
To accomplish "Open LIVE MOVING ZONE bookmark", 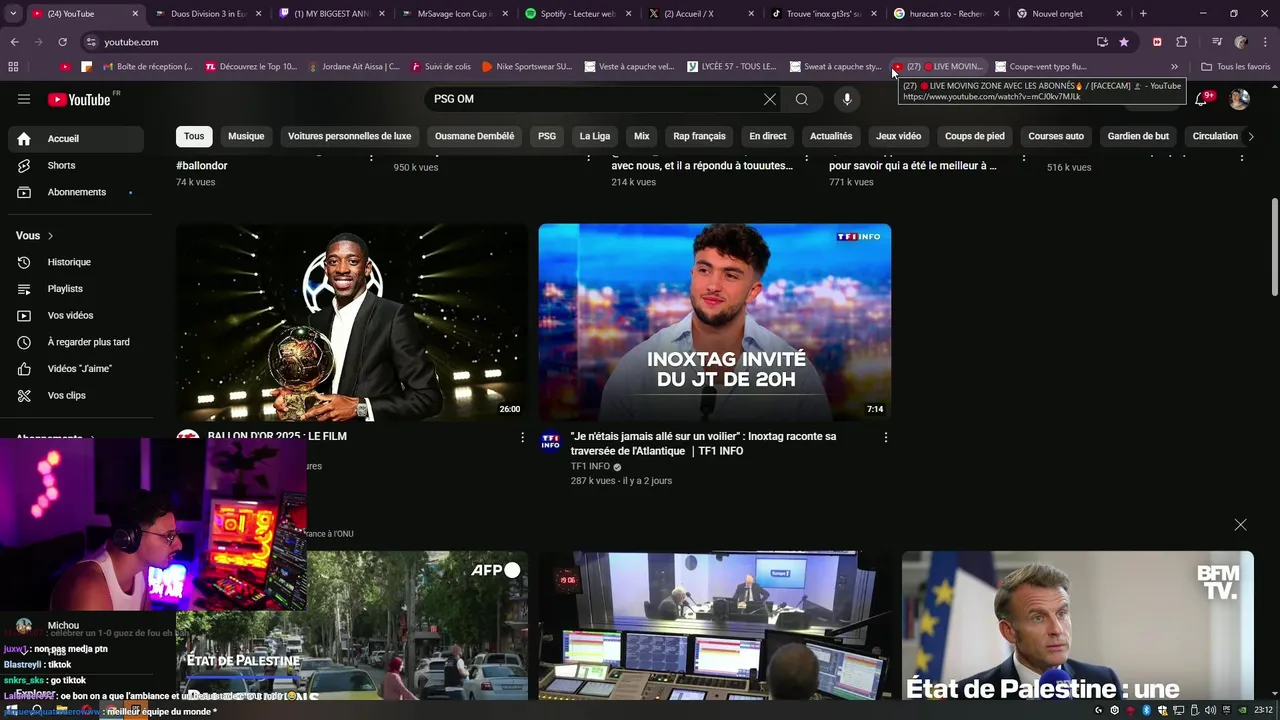I will pos(938,67).
